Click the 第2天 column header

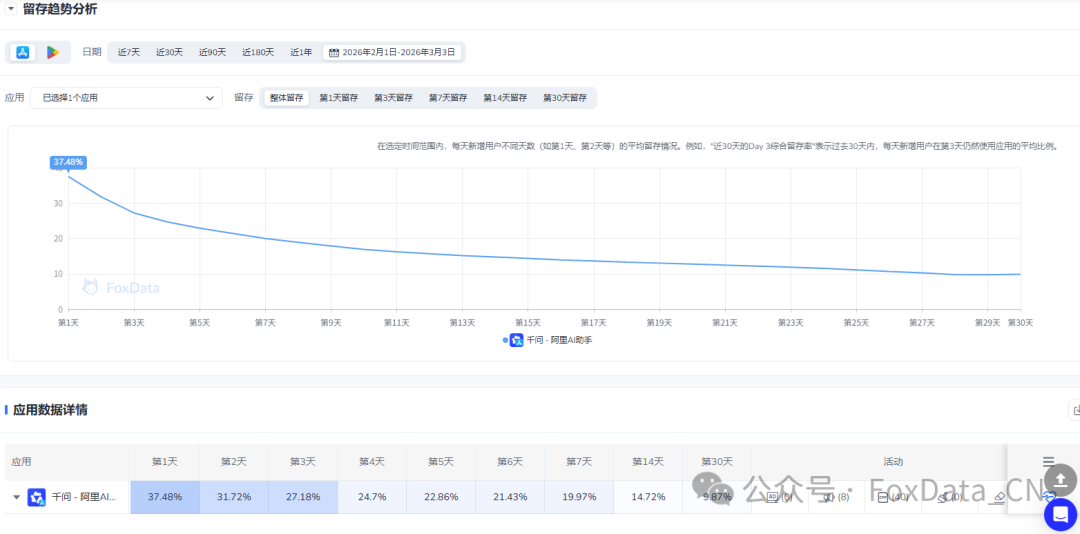(x=233, y=462)
